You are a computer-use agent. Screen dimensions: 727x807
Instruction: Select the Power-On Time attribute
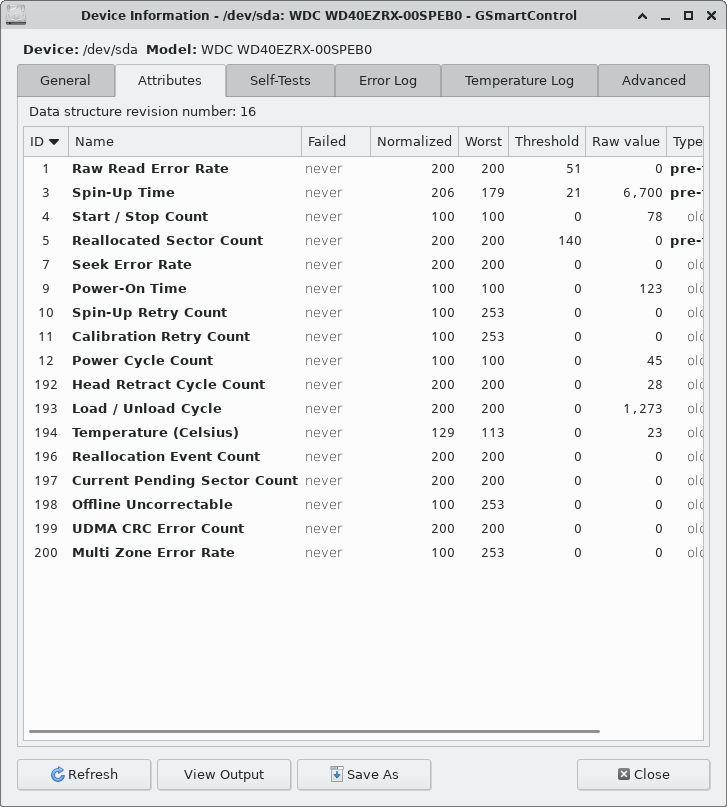click(363, 289)
